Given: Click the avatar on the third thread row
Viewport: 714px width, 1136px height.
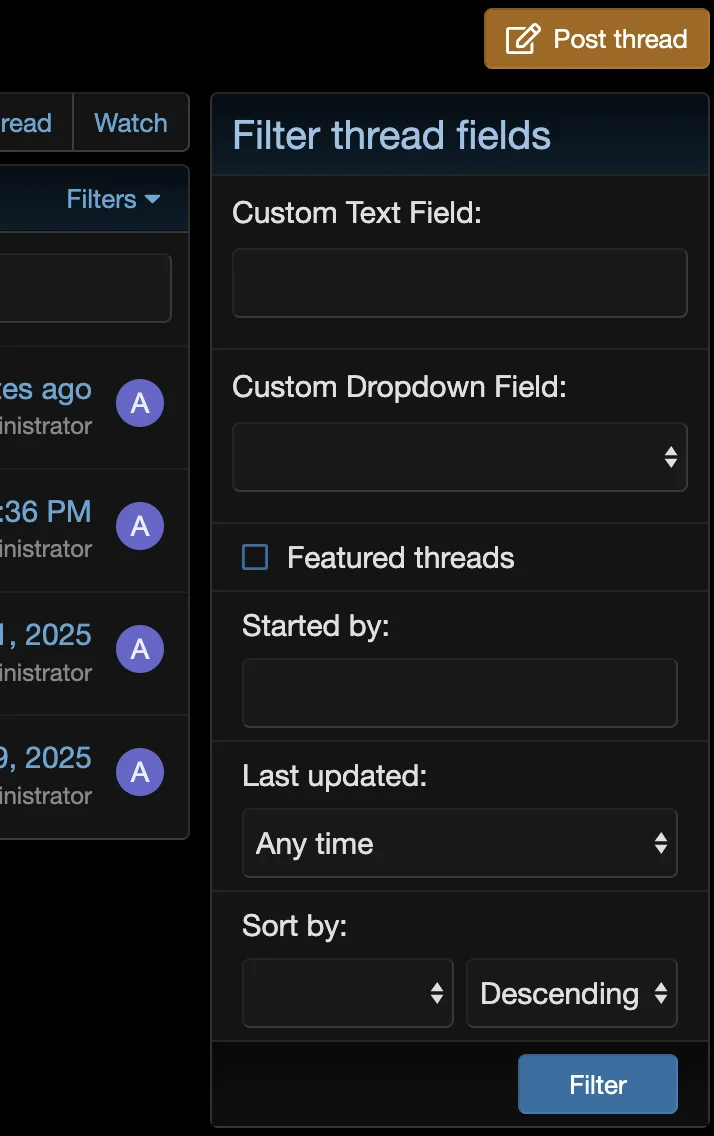Looking at the screenshot, I should 140,650.
